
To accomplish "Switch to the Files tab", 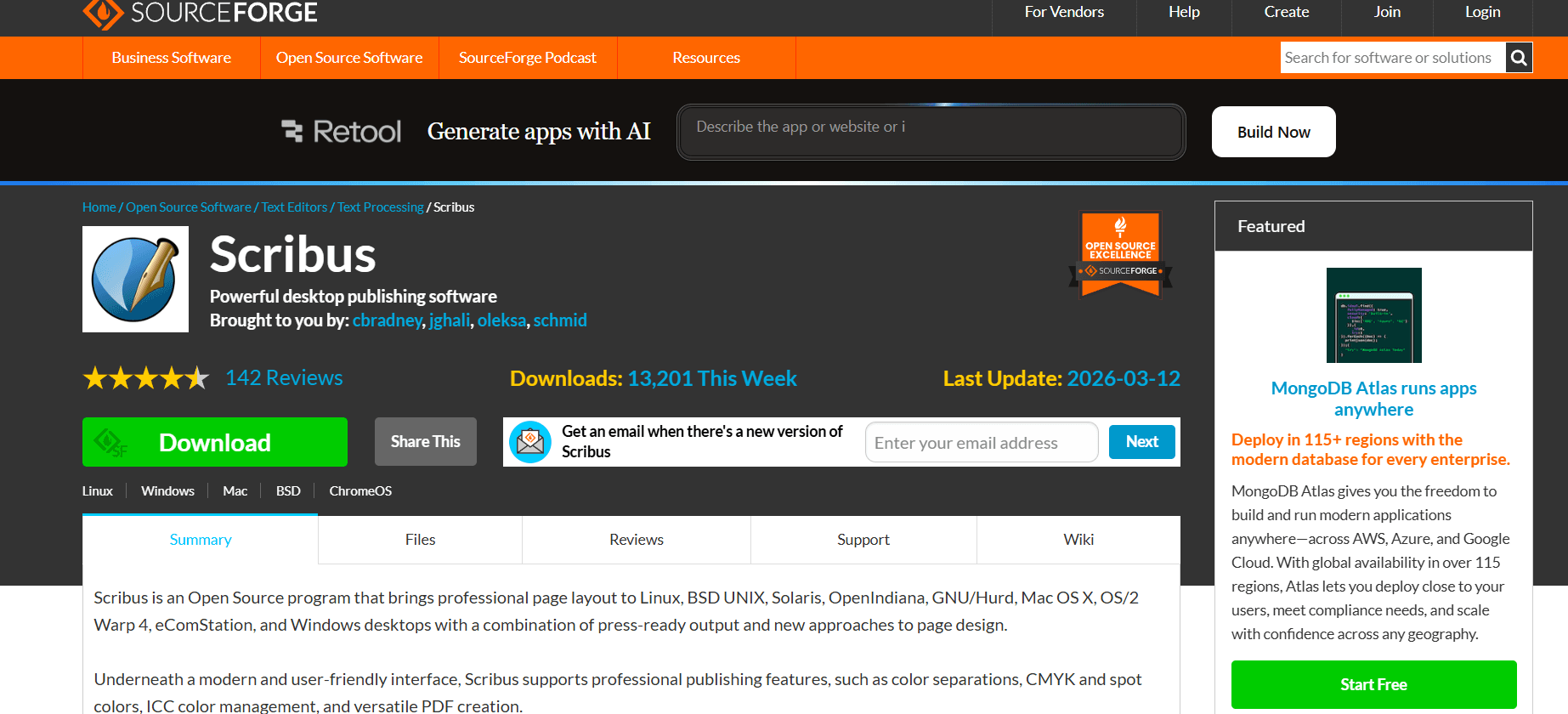I will click(420, 540).
